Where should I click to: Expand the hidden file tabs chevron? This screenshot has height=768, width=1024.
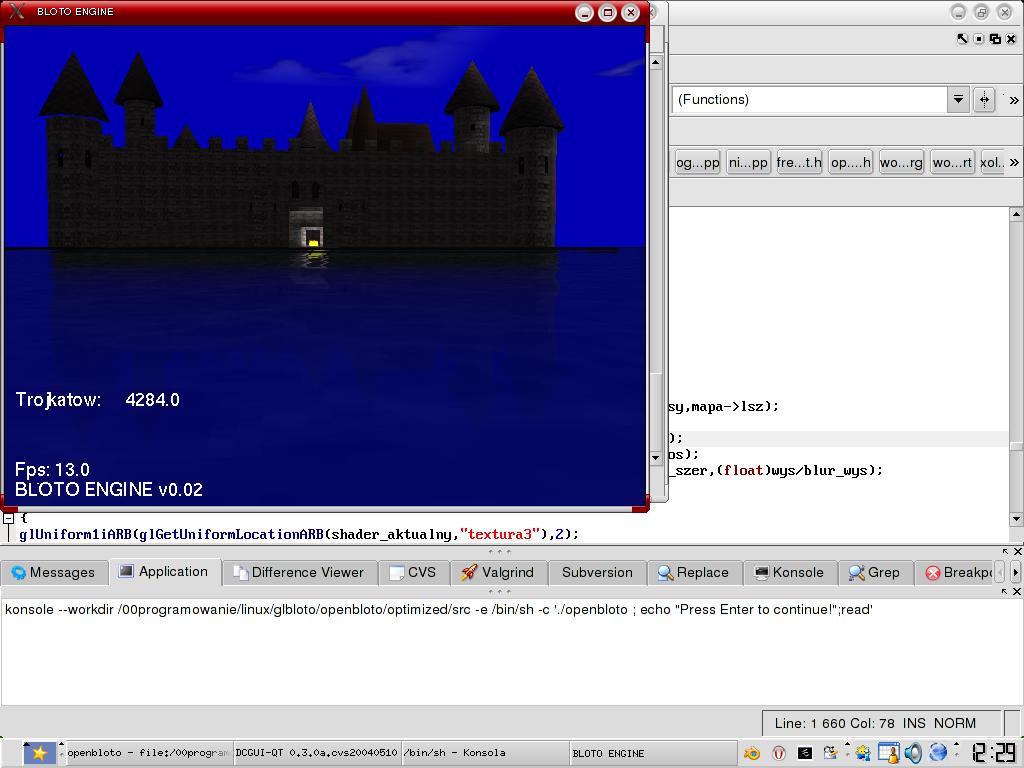click(1014, 163)
